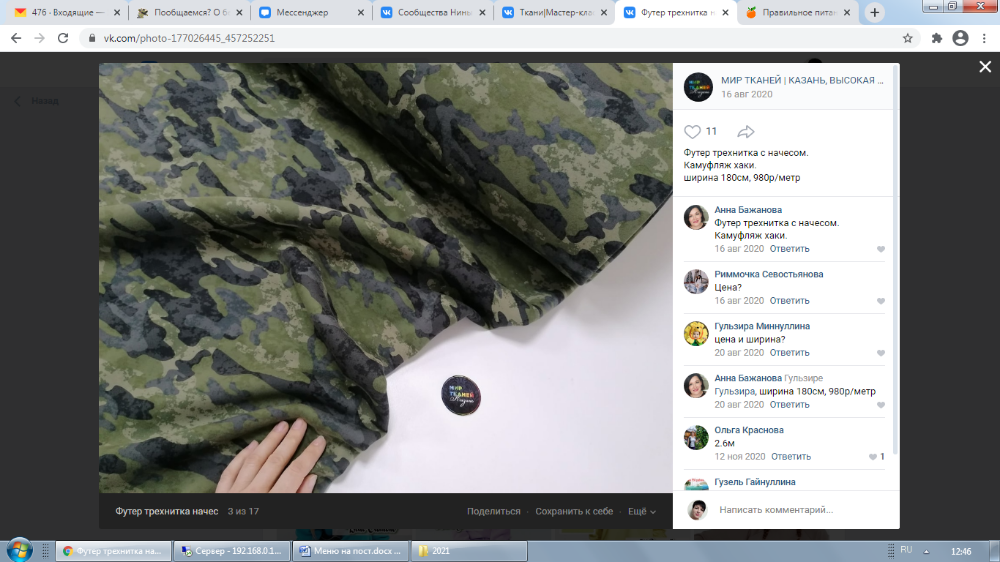The height and width of the screenshot is (562, 1000).
Task: Open Риммочка Севостьянова's profile name
Action: tap(768, 274)
